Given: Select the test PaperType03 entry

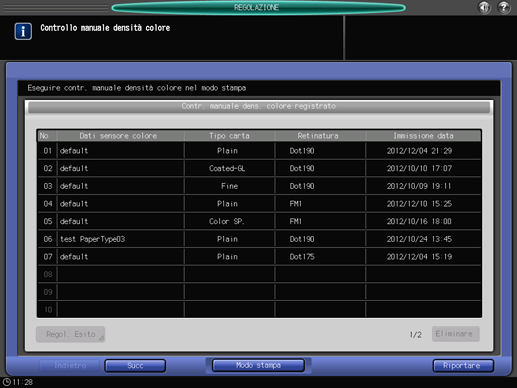Looking at the screenshot, I should point(259,239).
